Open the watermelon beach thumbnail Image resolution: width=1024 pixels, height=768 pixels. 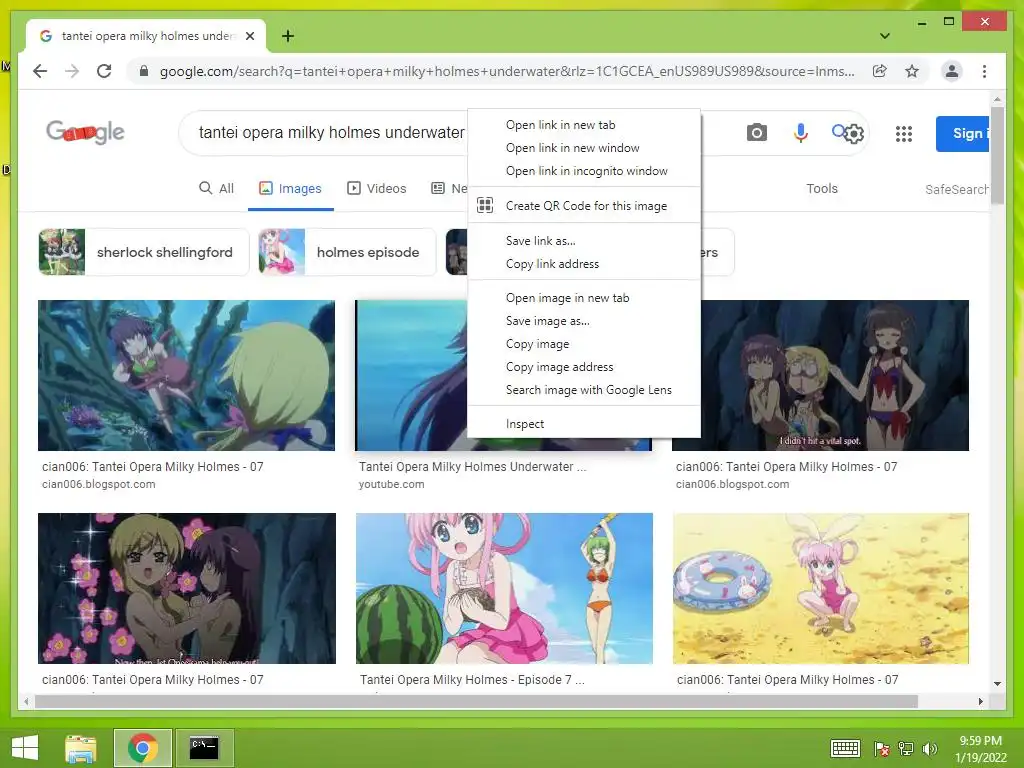click(x=504, y=588)
